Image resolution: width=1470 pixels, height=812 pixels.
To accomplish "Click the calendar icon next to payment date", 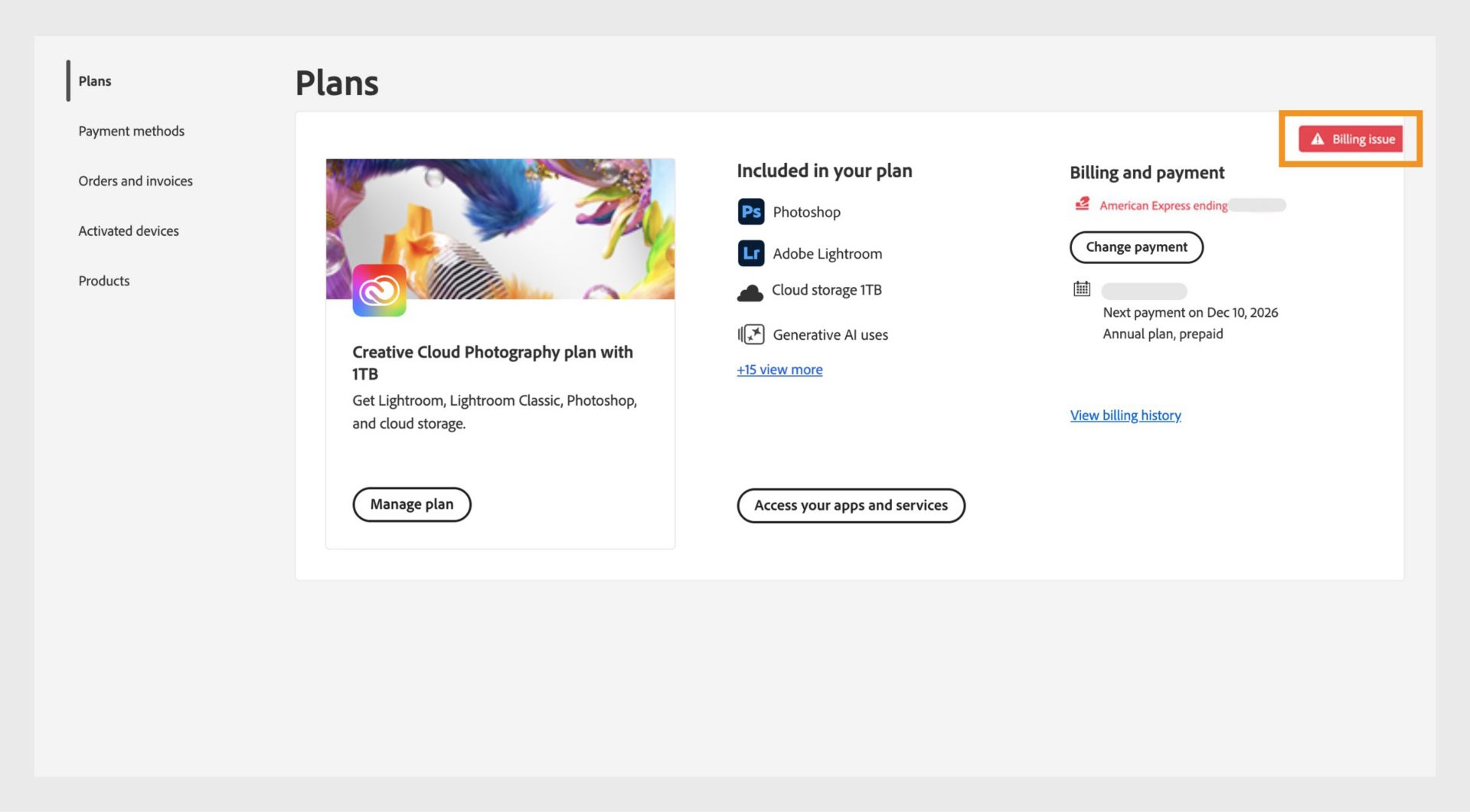I will pyautogui.click(x=1080, y=289).
